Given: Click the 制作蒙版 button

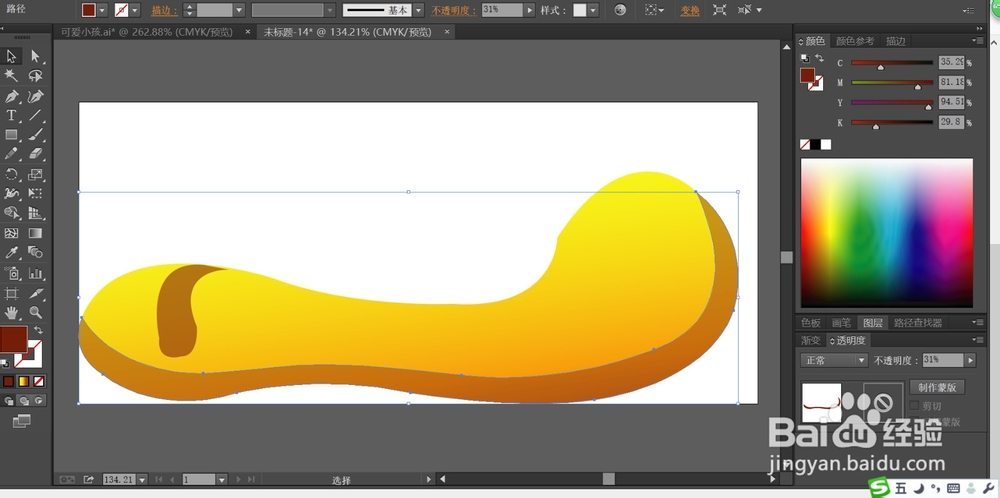Looking at the screenshot, I should click(937, 387).
